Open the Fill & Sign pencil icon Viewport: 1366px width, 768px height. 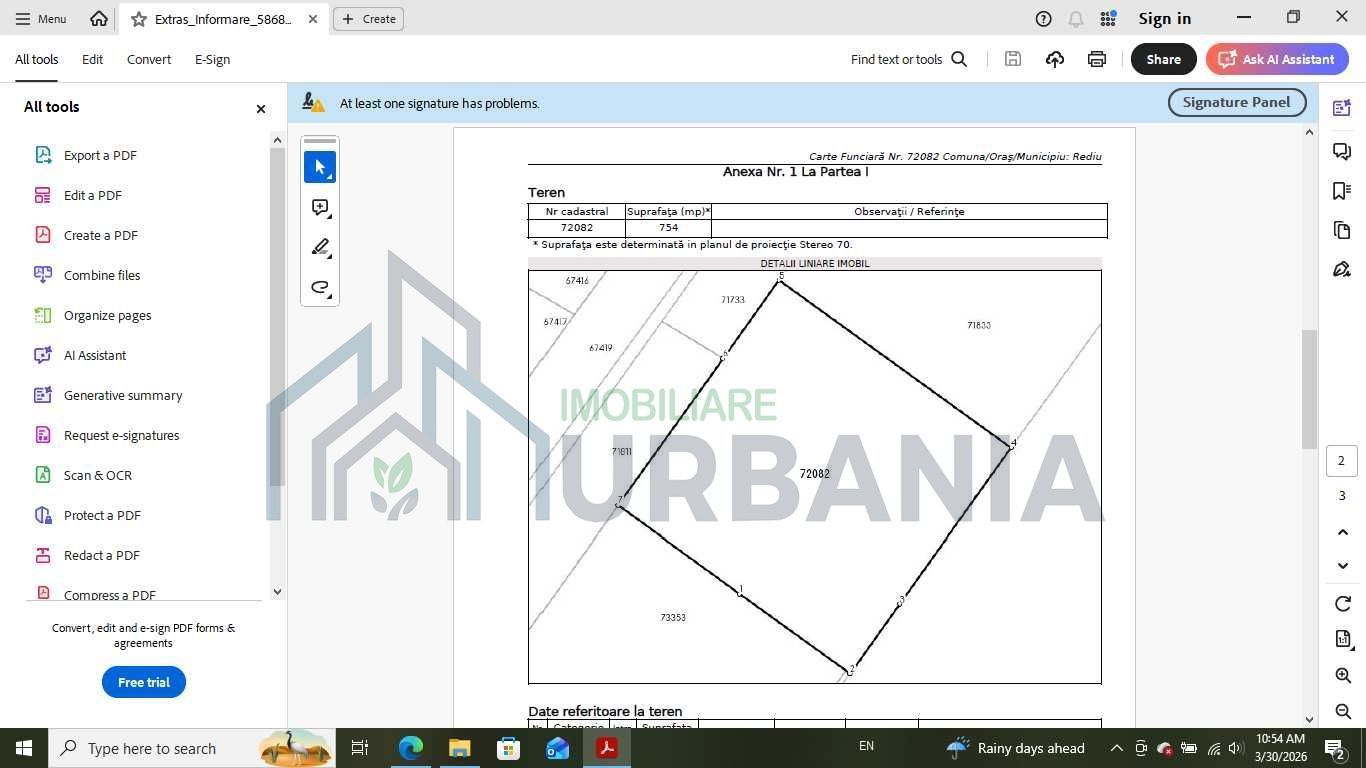point(1342,268)
